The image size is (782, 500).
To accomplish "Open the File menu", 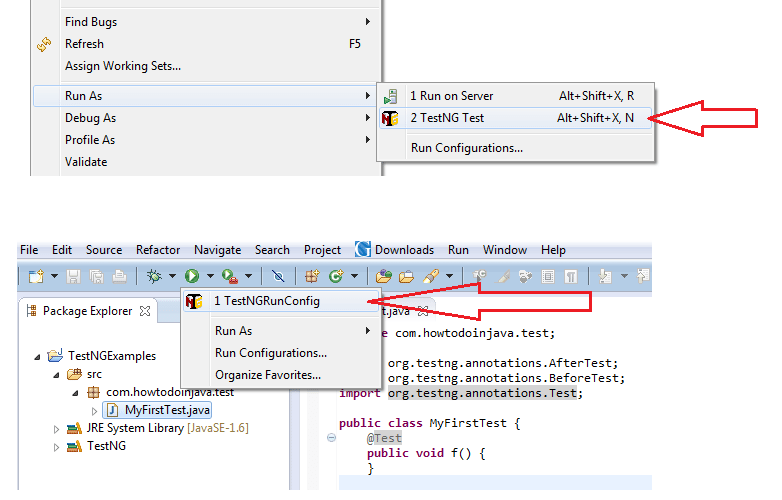I will [x=29, y=250].
